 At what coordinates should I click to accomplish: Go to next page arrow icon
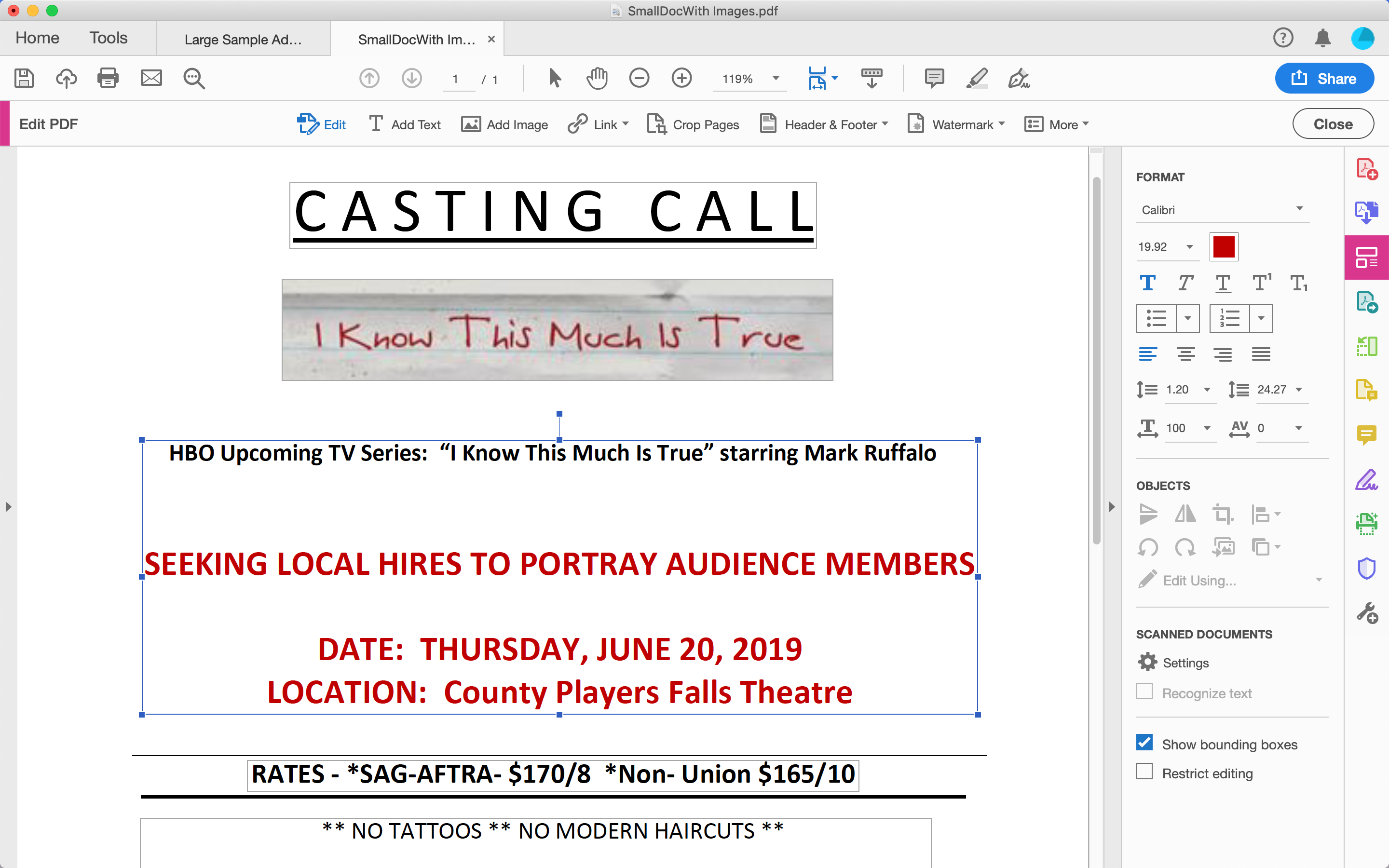click(x=411, y=78)
